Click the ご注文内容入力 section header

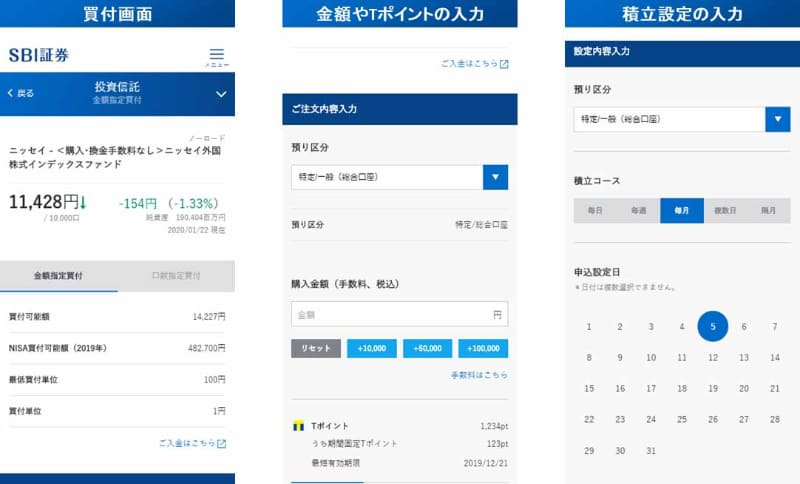tap(399, 109)
